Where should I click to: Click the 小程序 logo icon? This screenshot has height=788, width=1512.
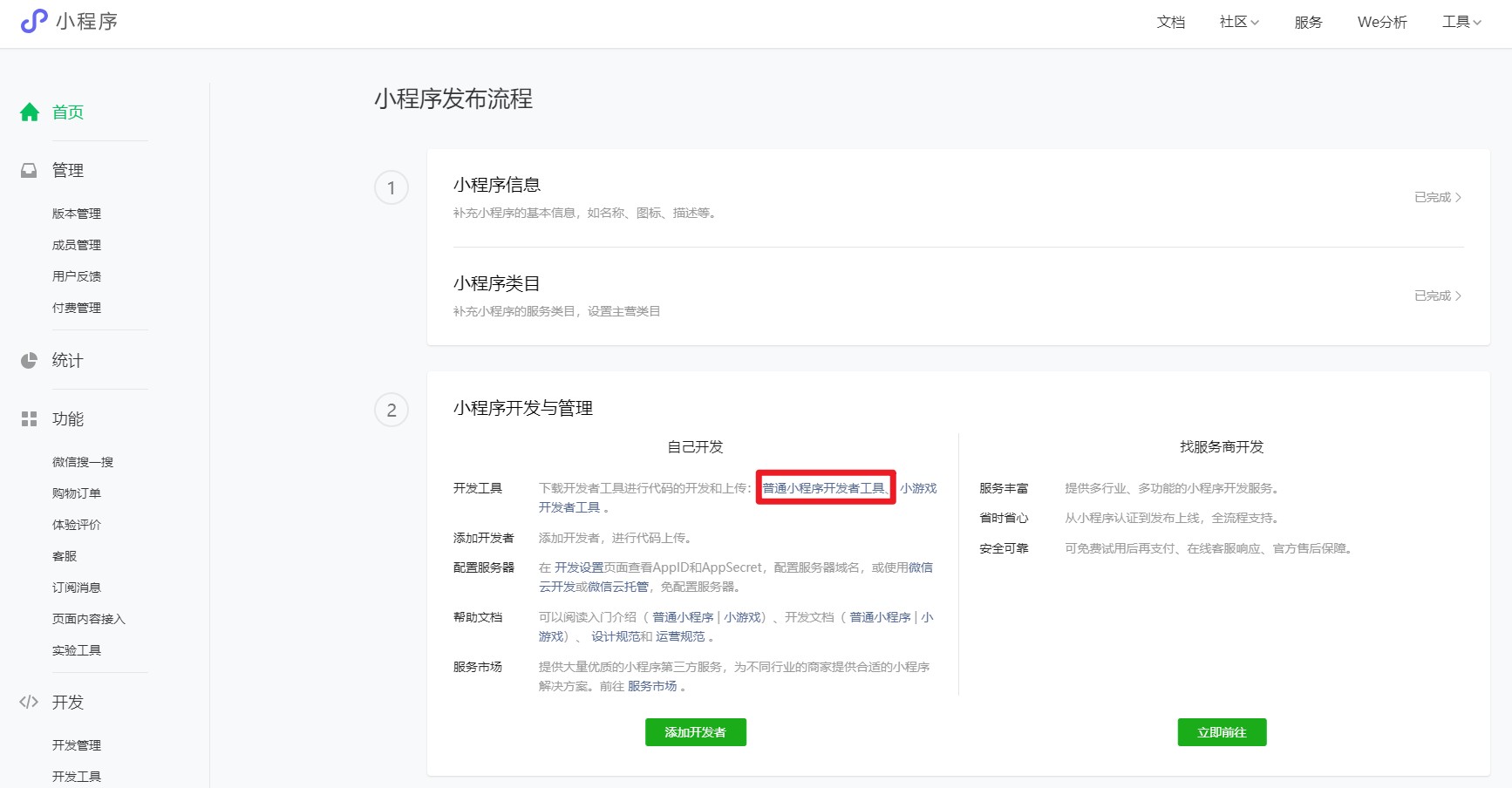[x=34, y=21]
